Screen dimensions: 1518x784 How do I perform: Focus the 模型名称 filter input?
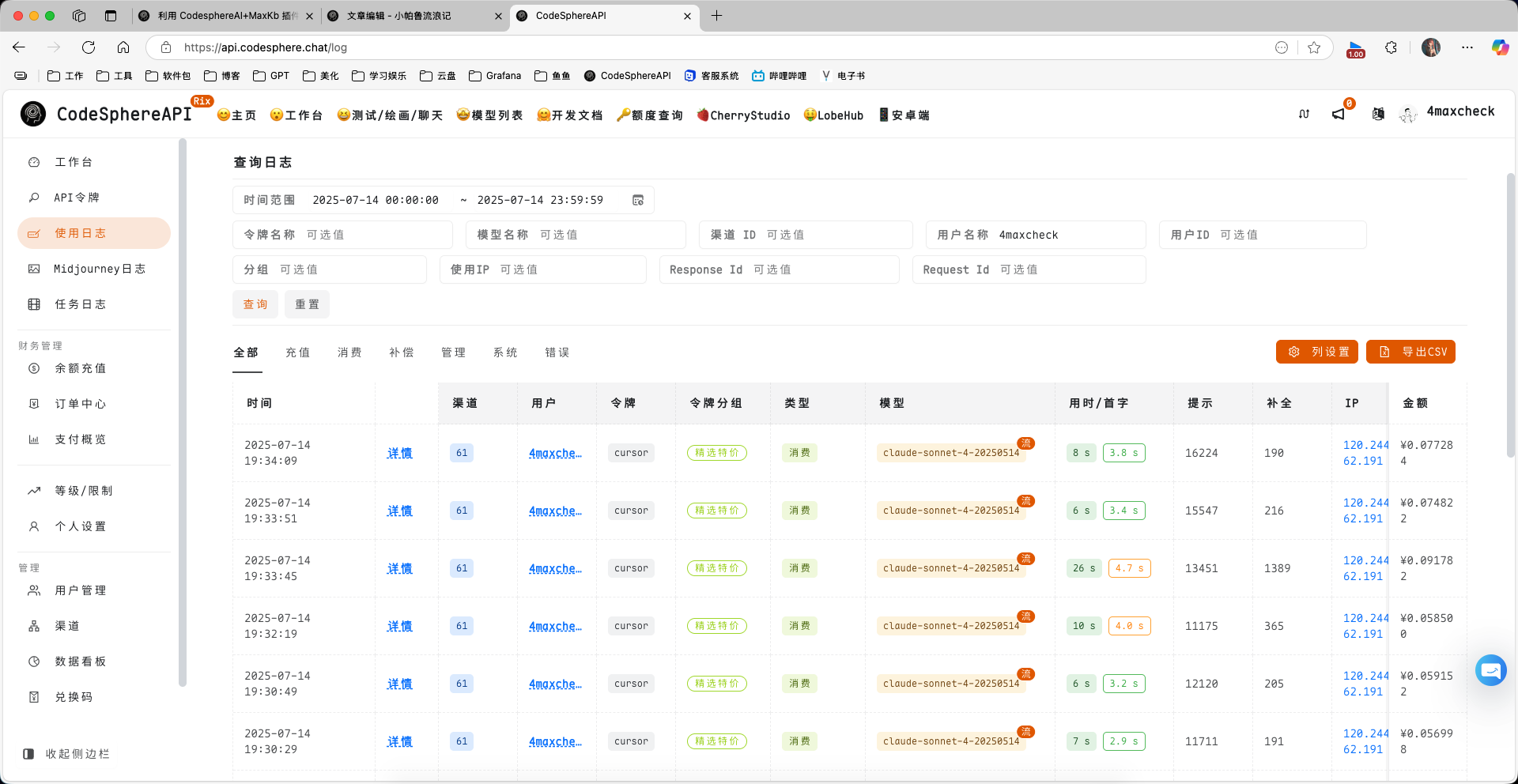[x=609, y=235]
